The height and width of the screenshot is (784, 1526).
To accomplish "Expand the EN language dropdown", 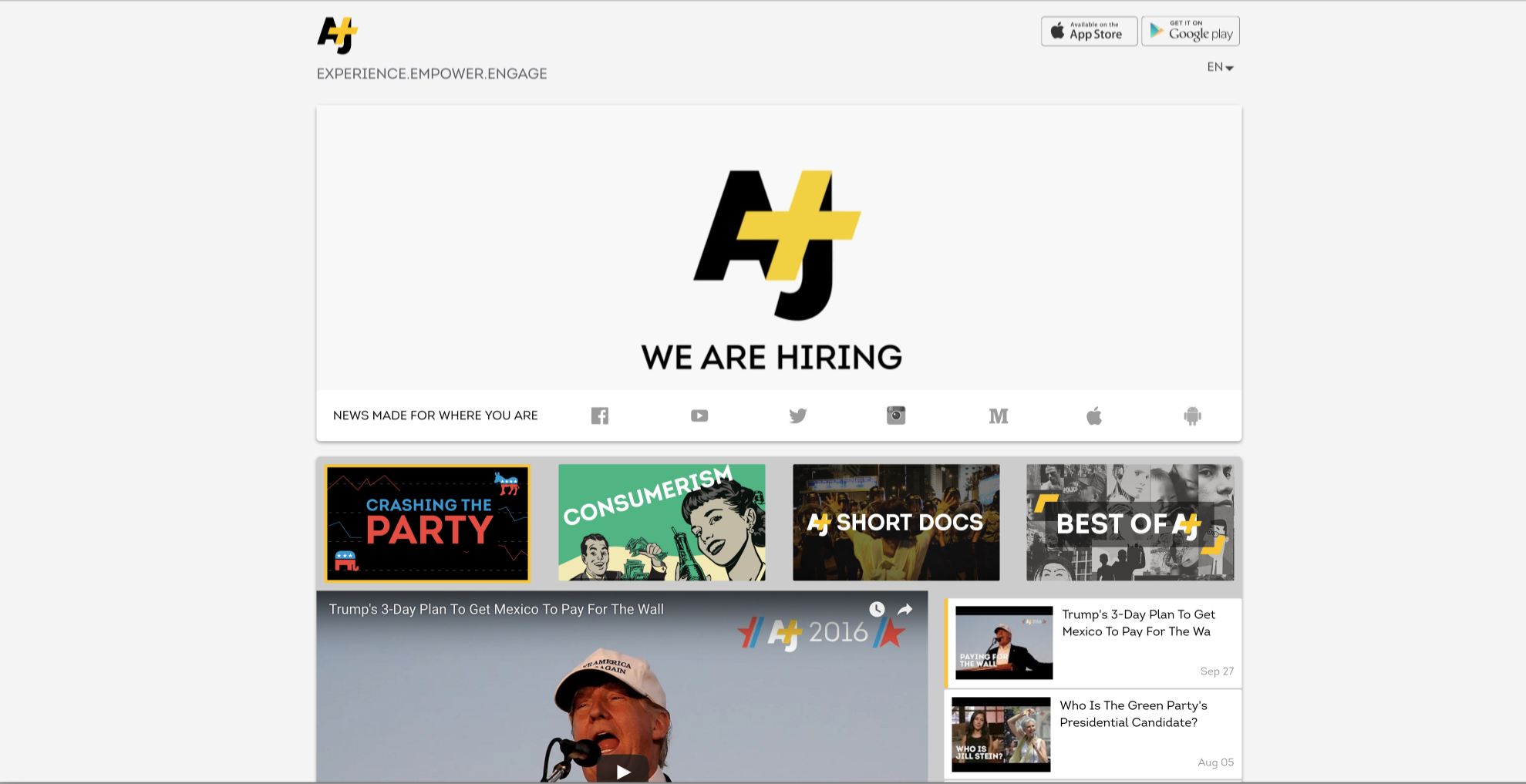I will (x=1220, y=67).
